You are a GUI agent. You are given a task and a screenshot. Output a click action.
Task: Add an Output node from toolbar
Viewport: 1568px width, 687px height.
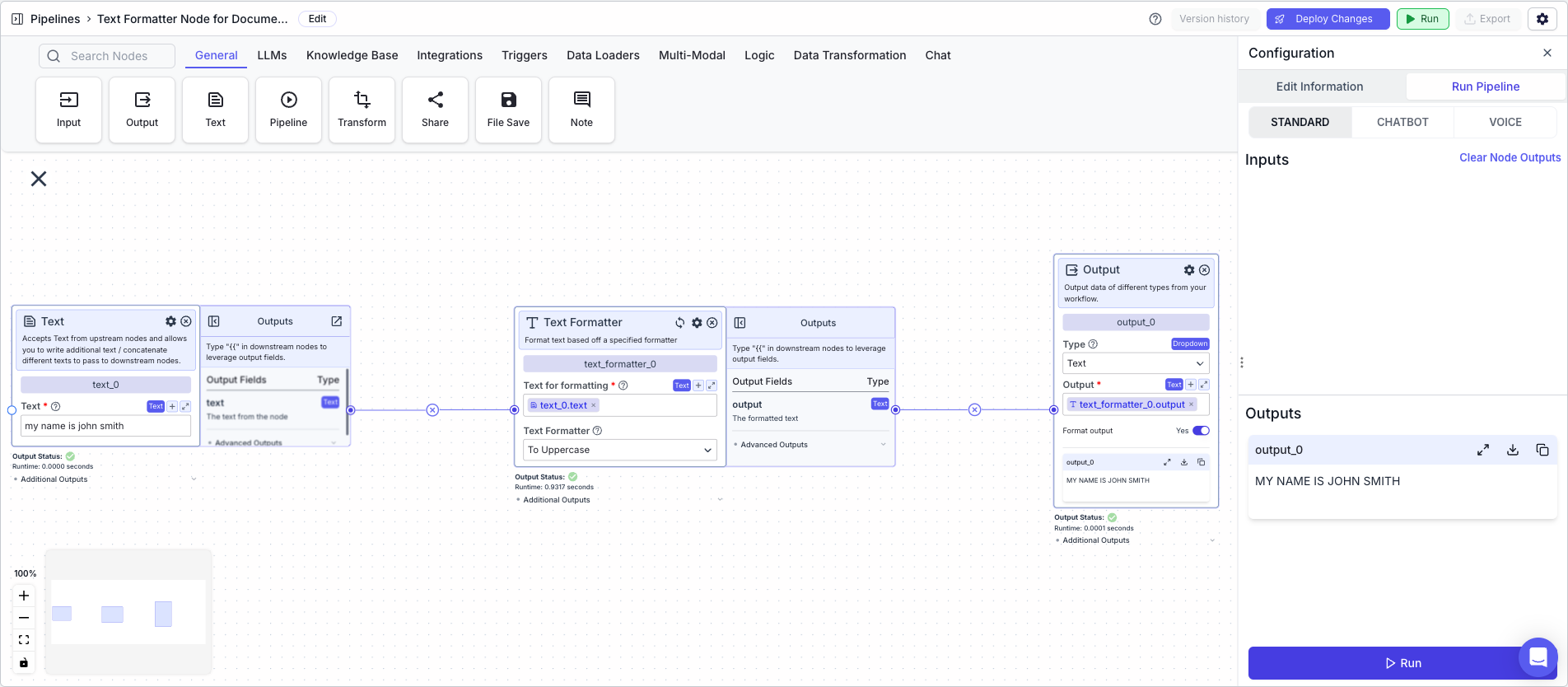click(142, 110)
